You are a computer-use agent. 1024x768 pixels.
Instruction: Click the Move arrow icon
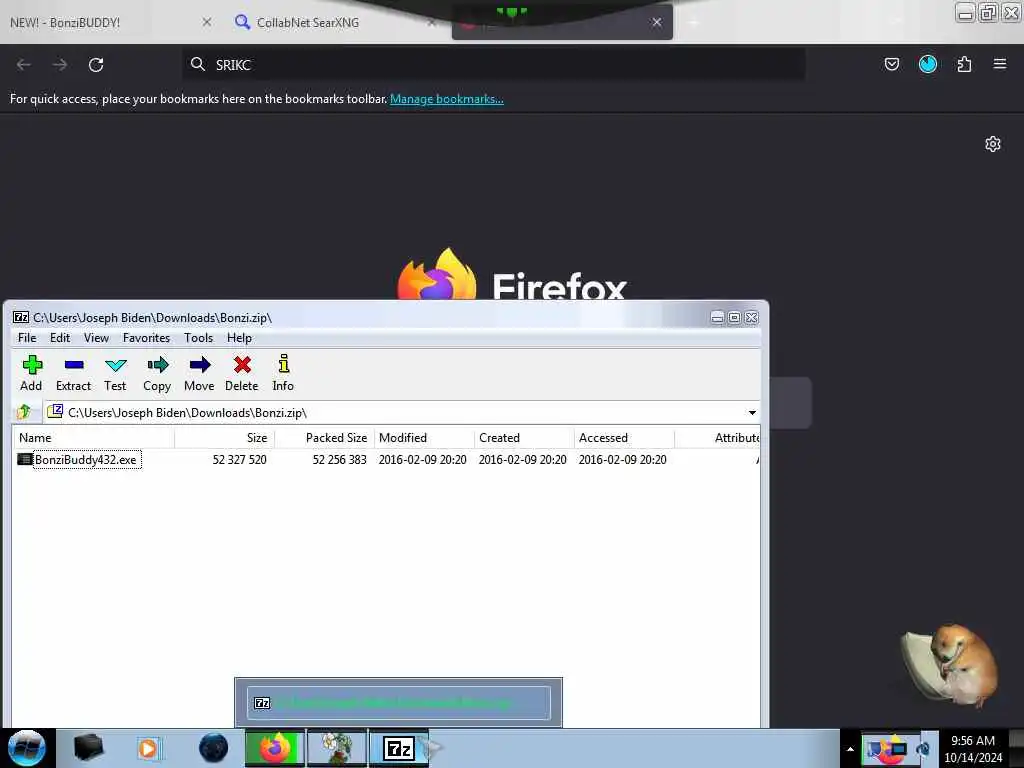coord(200,365)
